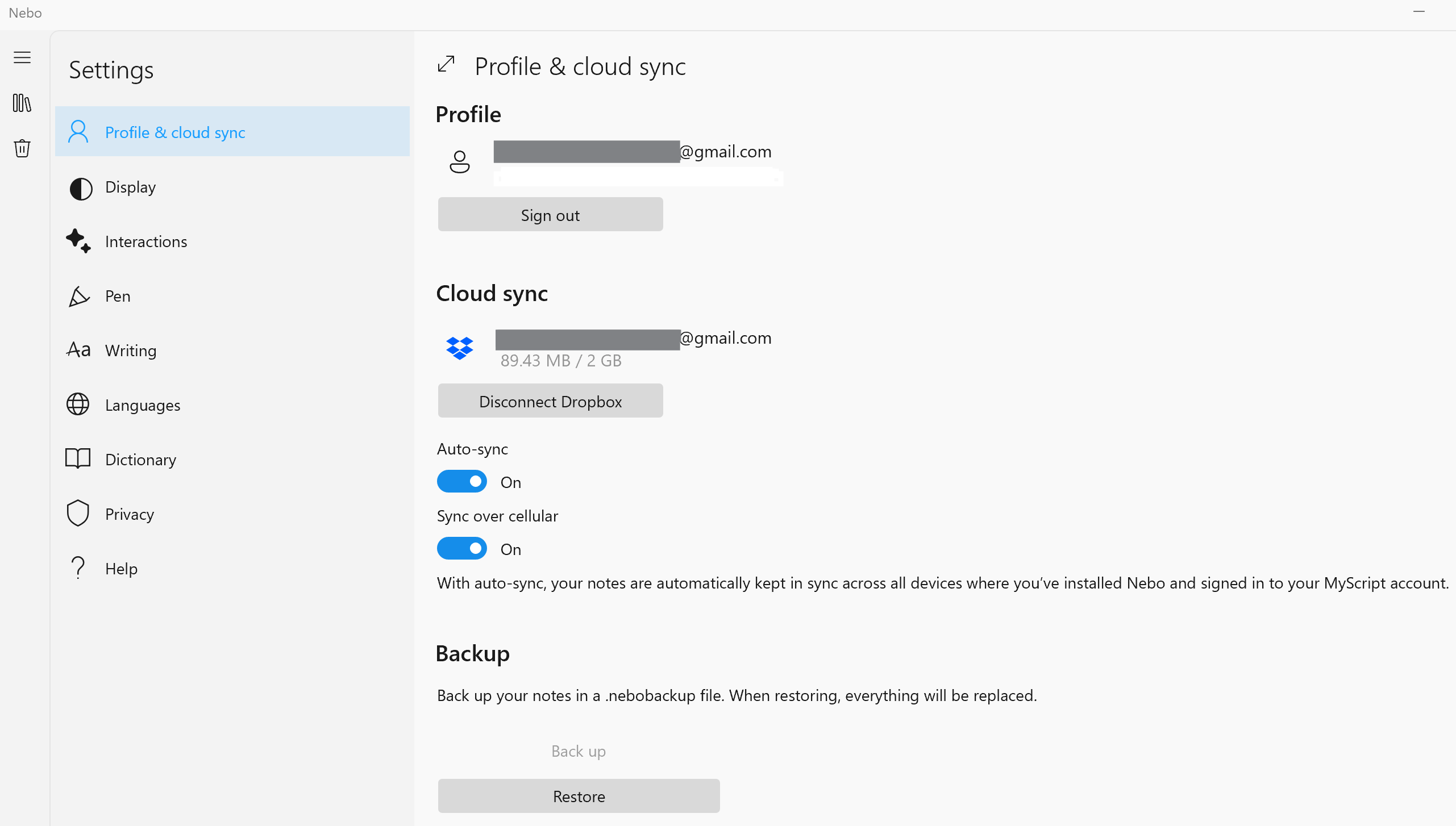Click the profile avatar icon

(x=459, y=162)
